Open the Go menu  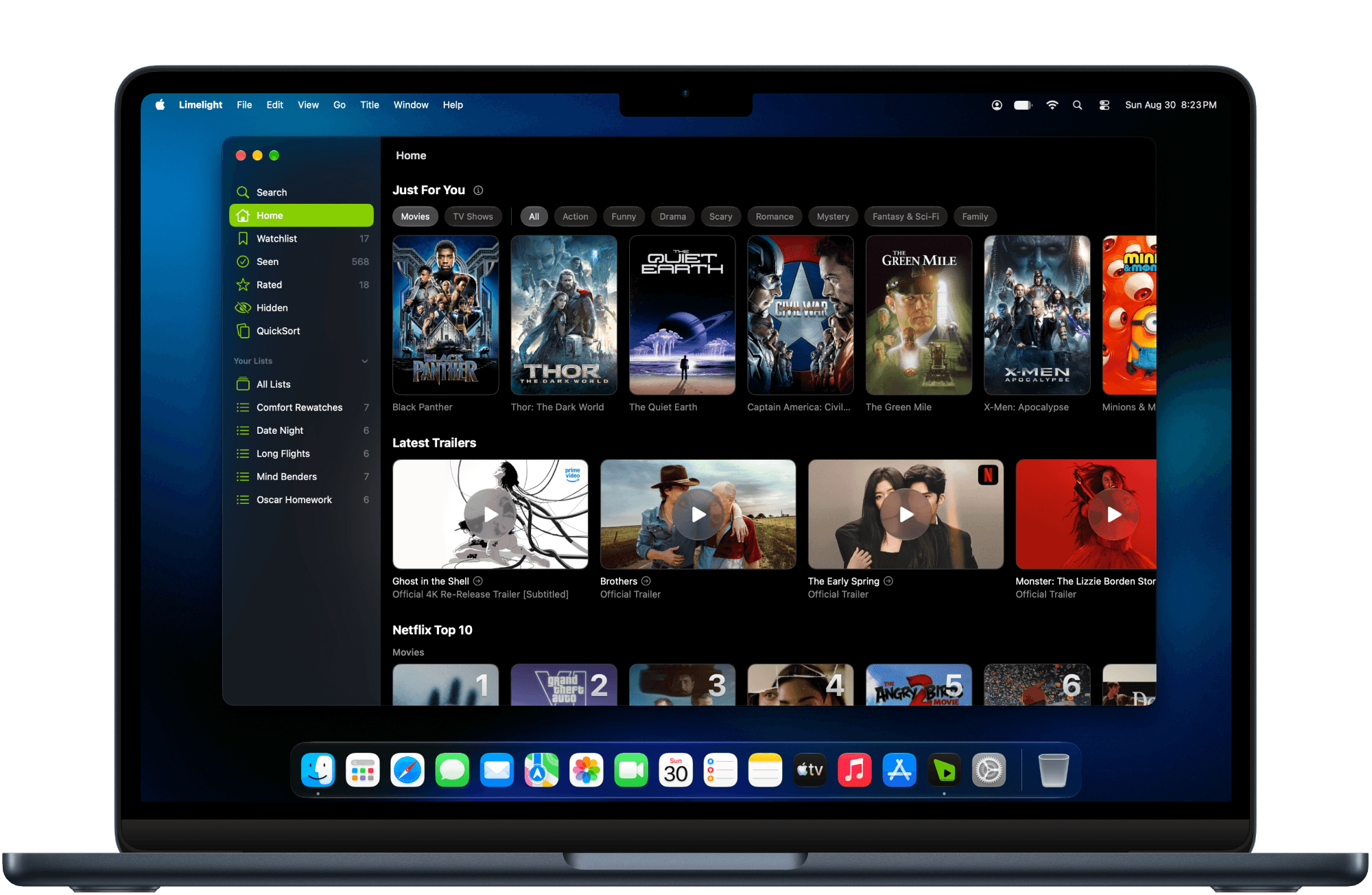340,105
